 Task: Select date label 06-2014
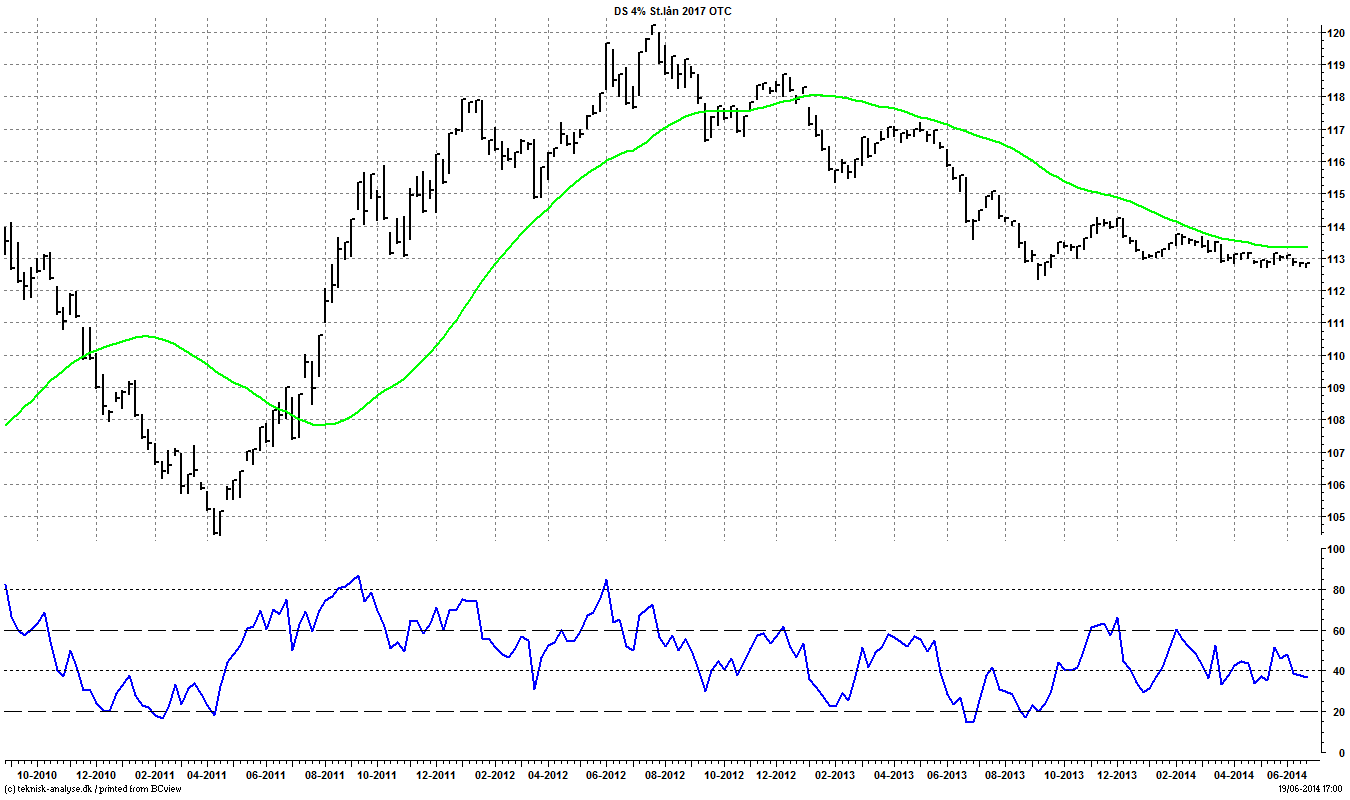click(1288, 774)
